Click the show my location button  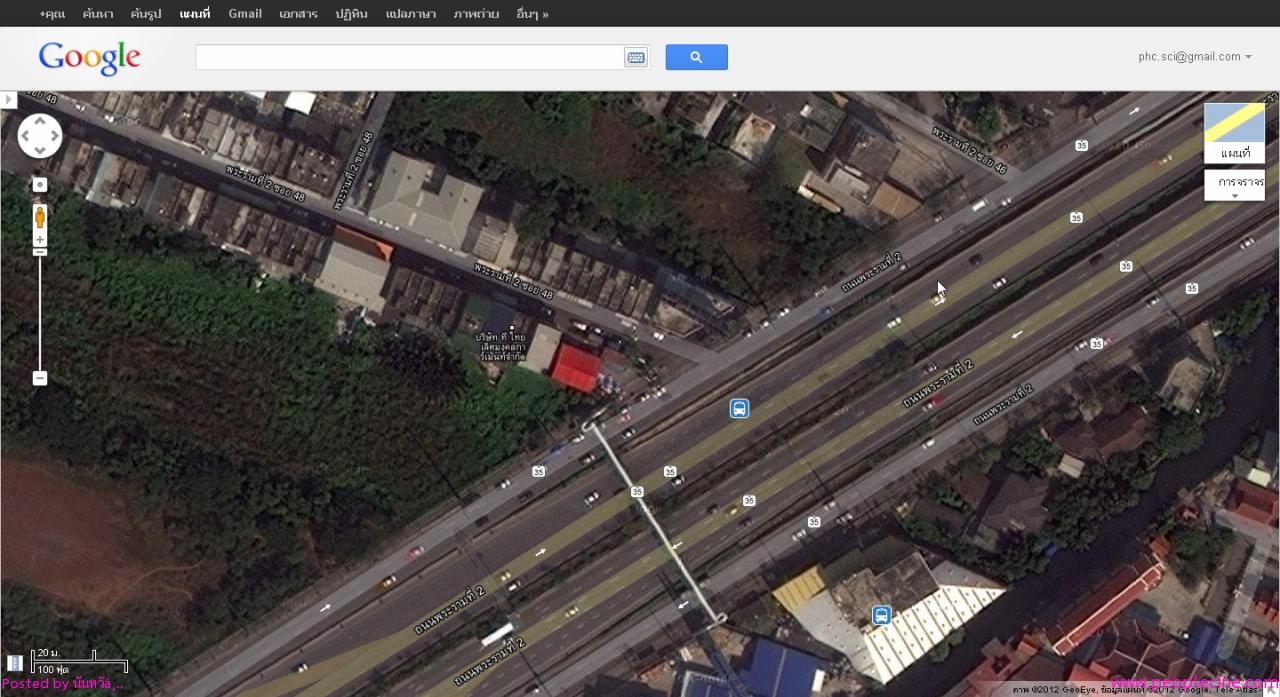click(x=40, y=185)
